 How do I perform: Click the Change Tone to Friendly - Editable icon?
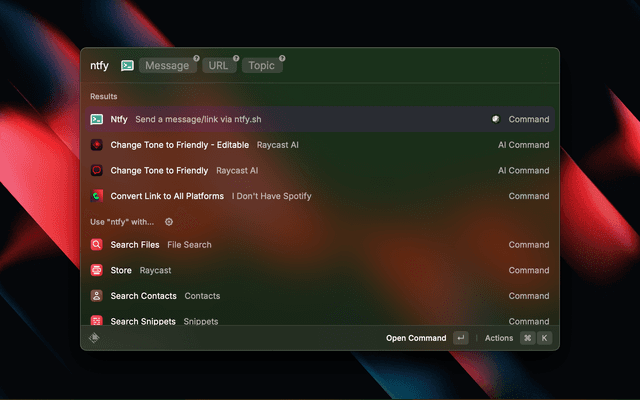[x=97, y=145]
